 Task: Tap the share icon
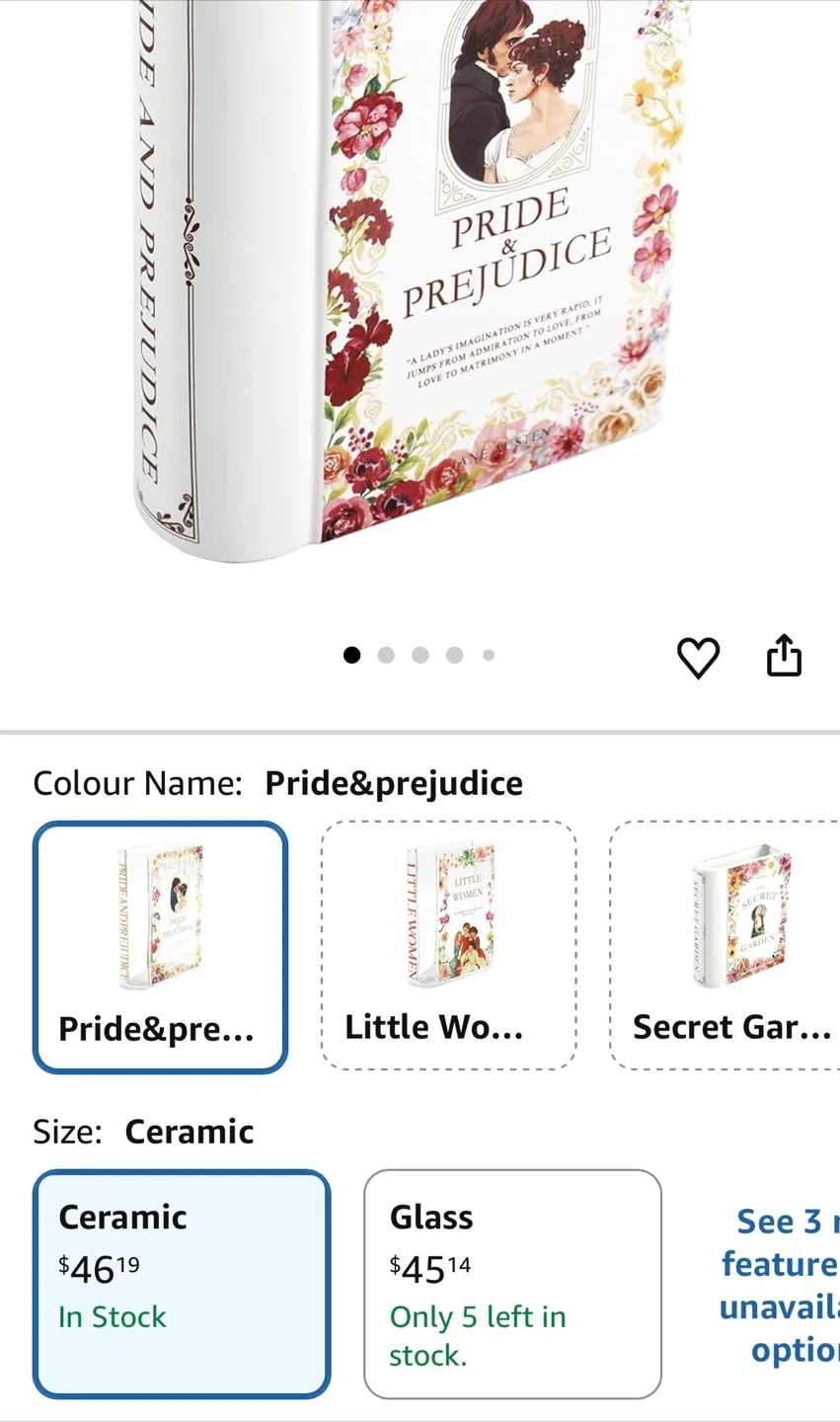coord(785,656)
